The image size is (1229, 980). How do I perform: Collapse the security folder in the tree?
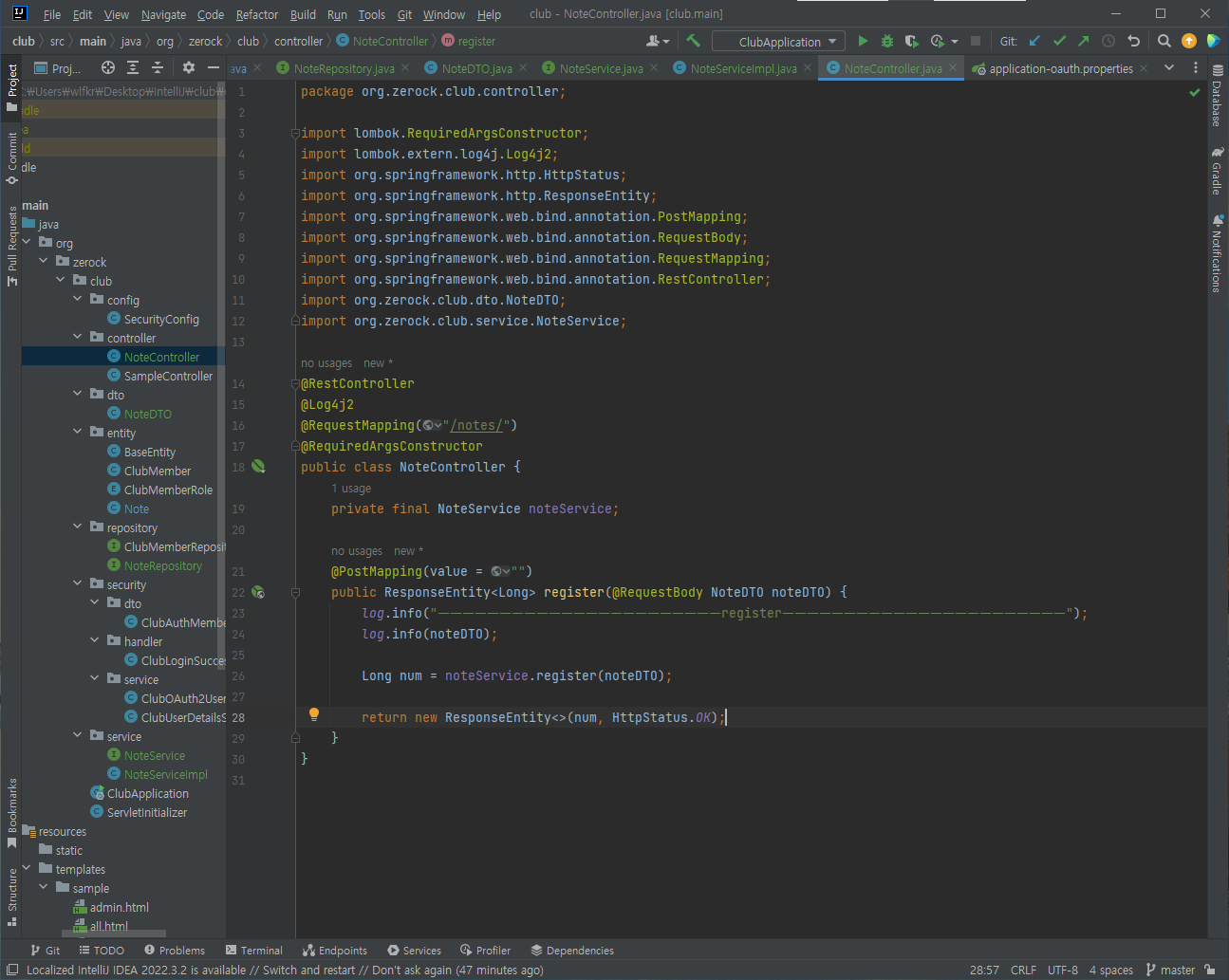(78, 583)
